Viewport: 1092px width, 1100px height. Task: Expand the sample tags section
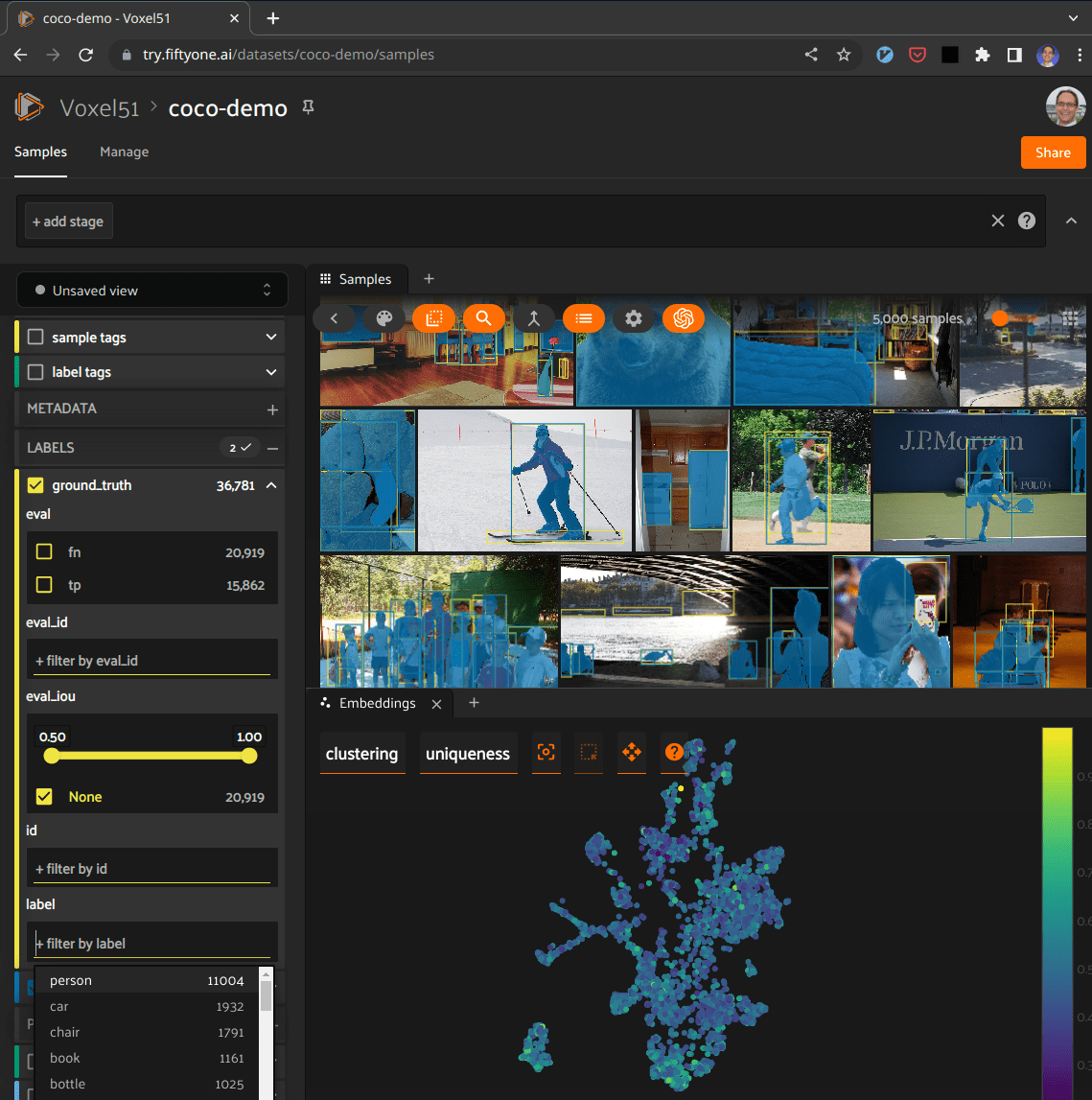[x=271, y=338]
